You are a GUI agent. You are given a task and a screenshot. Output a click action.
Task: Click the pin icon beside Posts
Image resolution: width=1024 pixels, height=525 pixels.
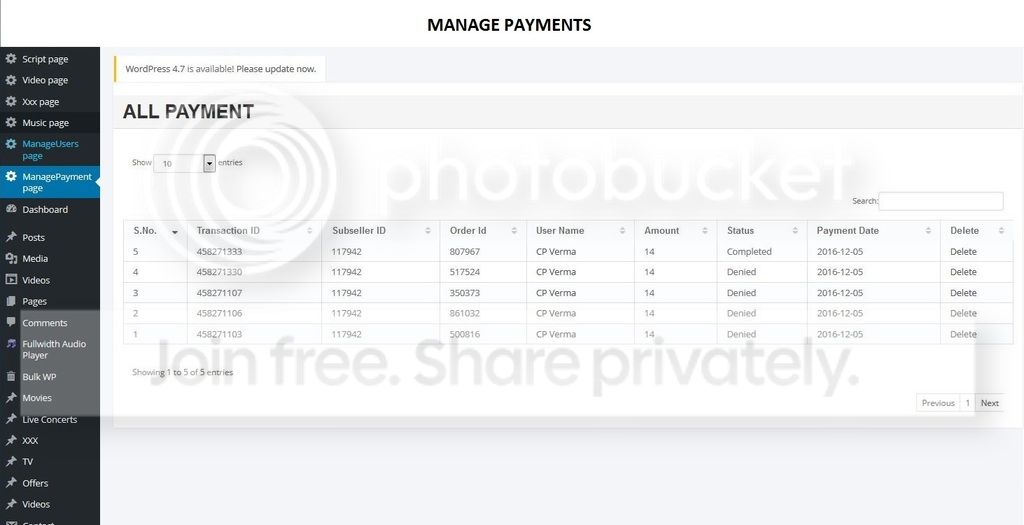(10, 237)
